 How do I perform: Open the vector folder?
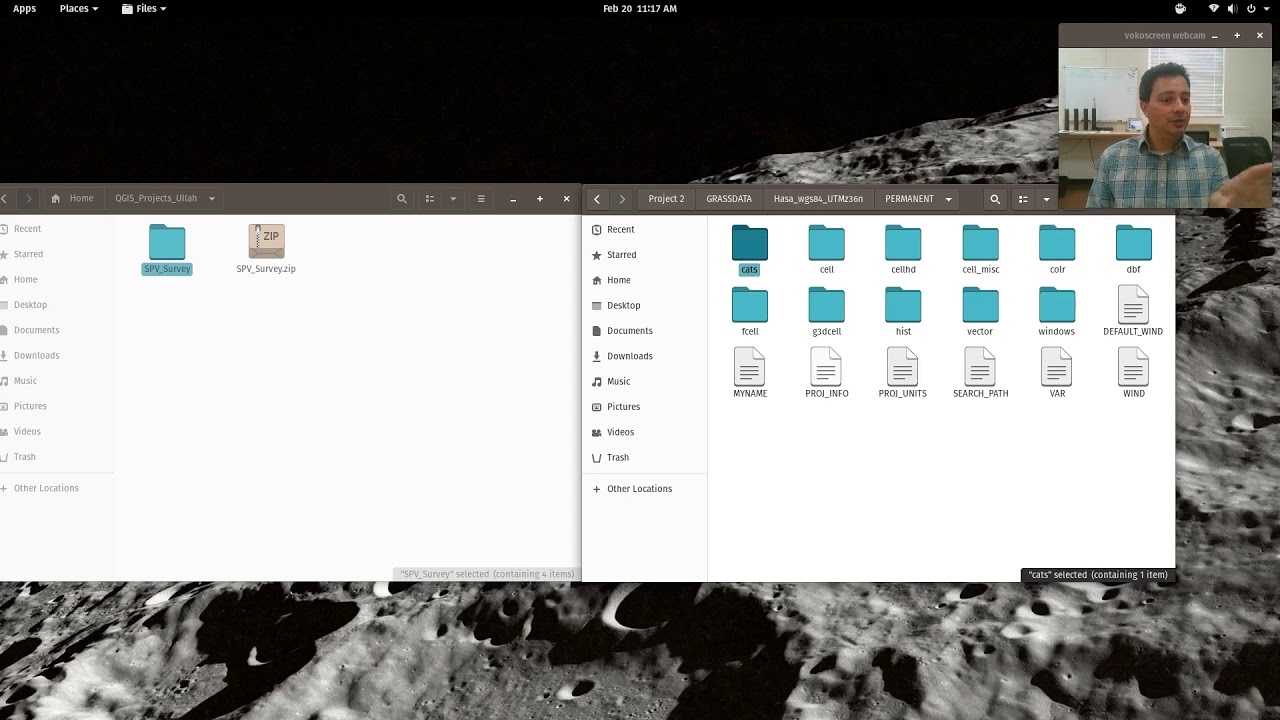pos(980,312)
